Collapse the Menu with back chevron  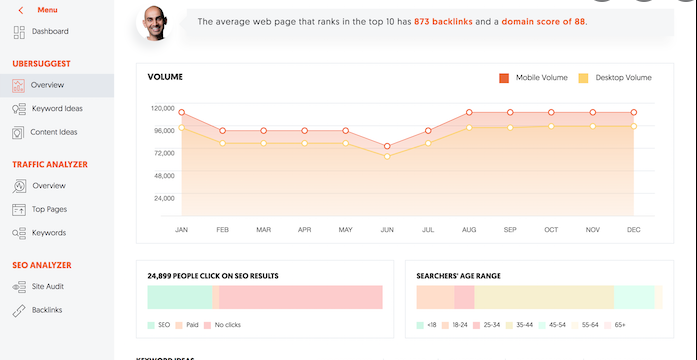tap(20, 10)
